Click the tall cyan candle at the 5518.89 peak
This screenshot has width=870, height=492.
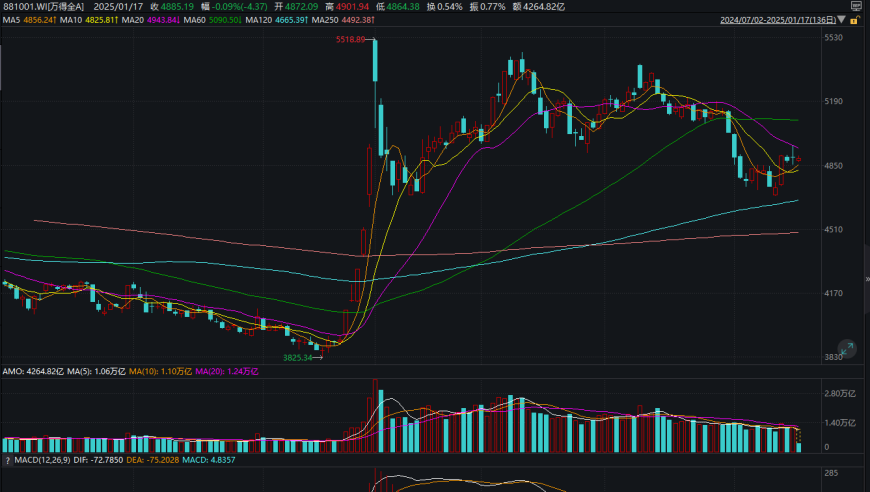click(375, 60)
